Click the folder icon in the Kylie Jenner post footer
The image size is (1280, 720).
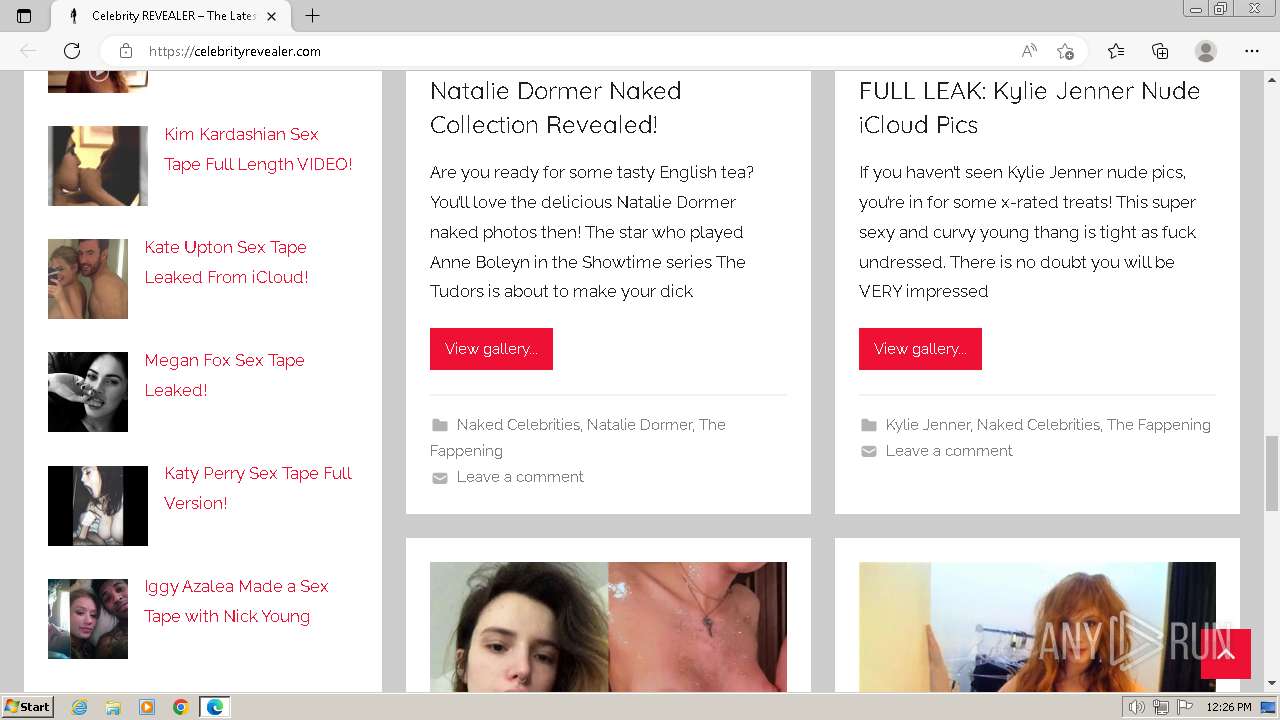click(x=868, y=425)
